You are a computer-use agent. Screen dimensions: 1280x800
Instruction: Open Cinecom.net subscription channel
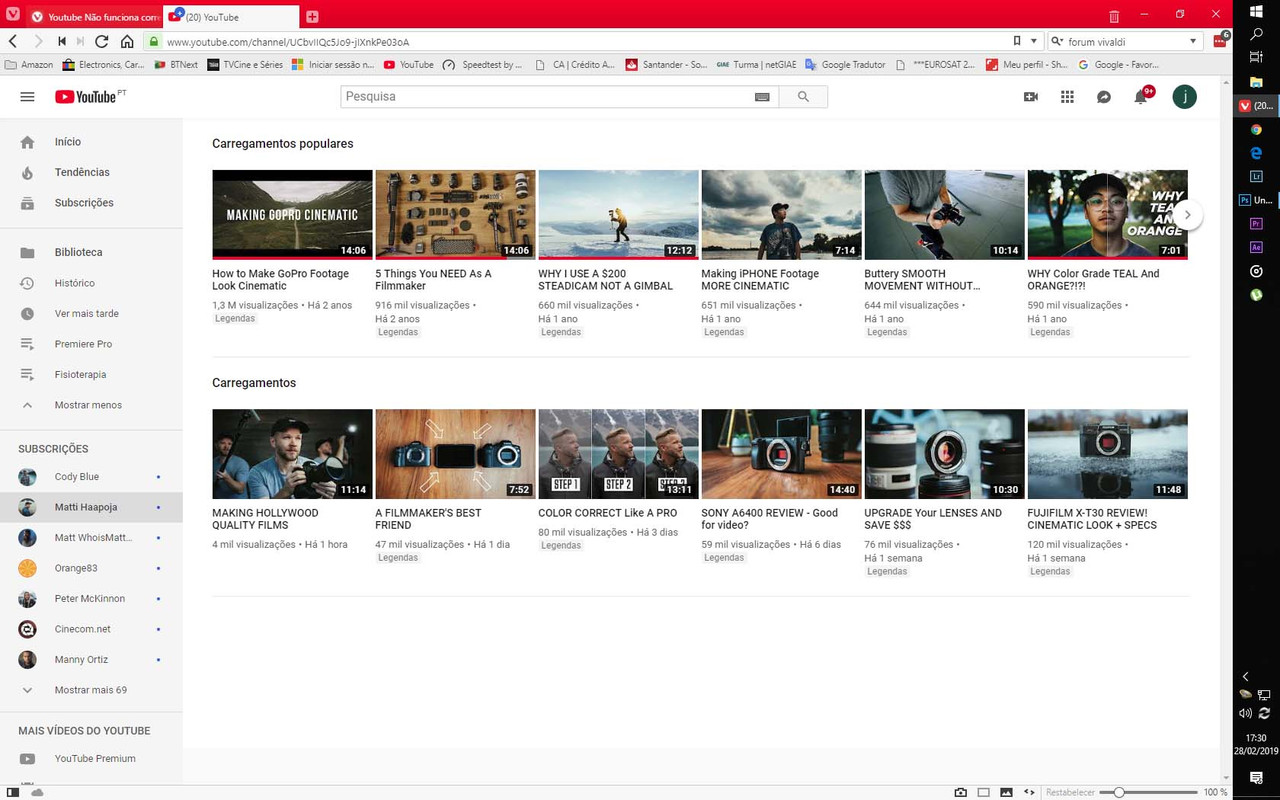tap(91, 629)
